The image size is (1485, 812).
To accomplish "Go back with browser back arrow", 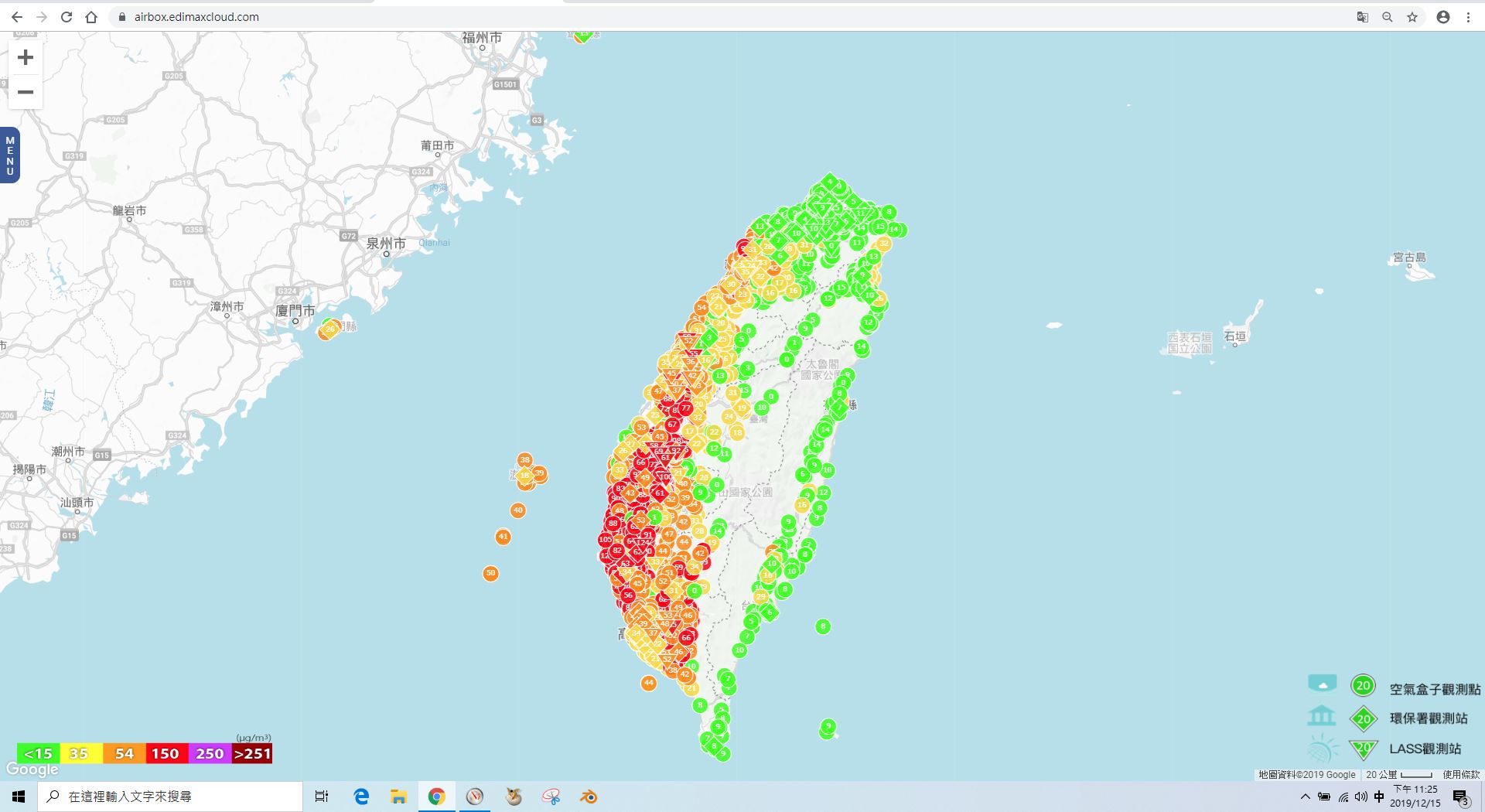I will 17,17.
